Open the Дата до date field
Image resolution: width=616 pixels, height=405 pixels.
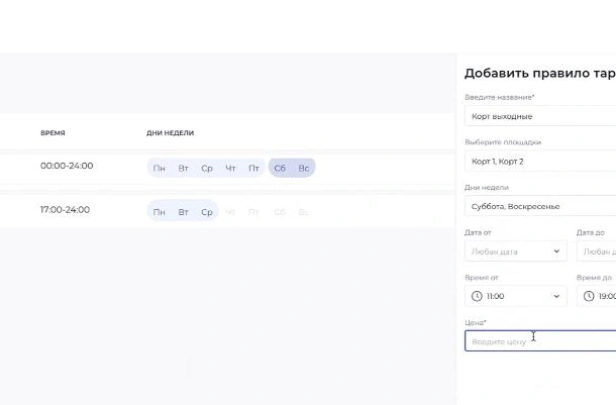pos(597,251)
